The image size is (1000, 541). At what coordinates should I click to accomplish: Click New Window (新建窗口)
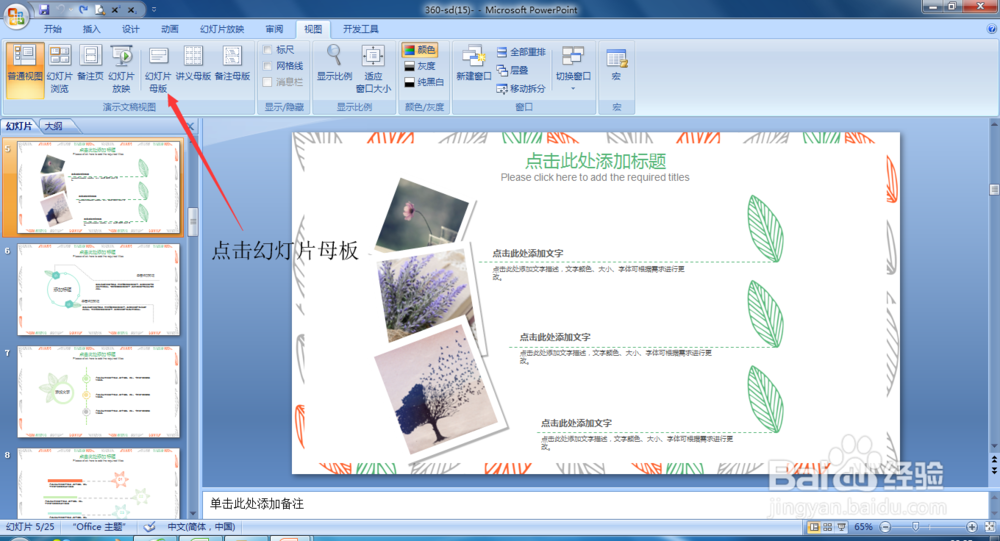click(x=473, y=63)
